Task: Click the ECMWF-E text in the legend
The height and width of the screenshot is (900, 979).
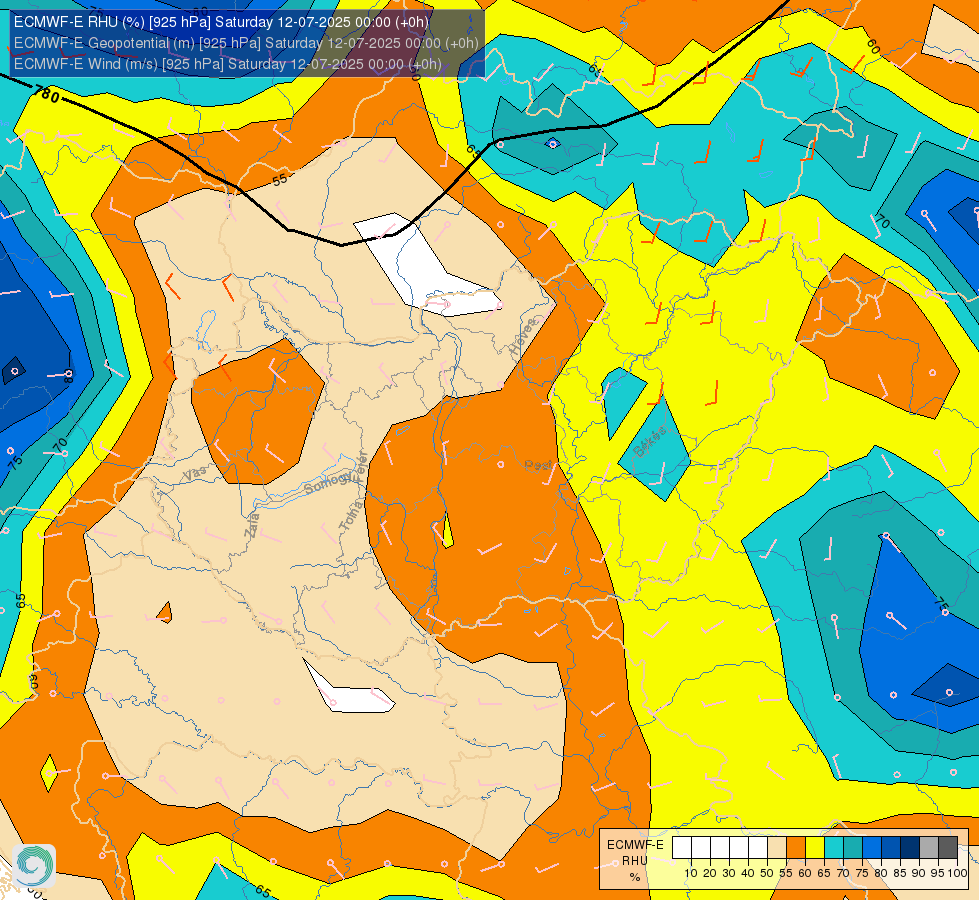Action: point(635,844)
